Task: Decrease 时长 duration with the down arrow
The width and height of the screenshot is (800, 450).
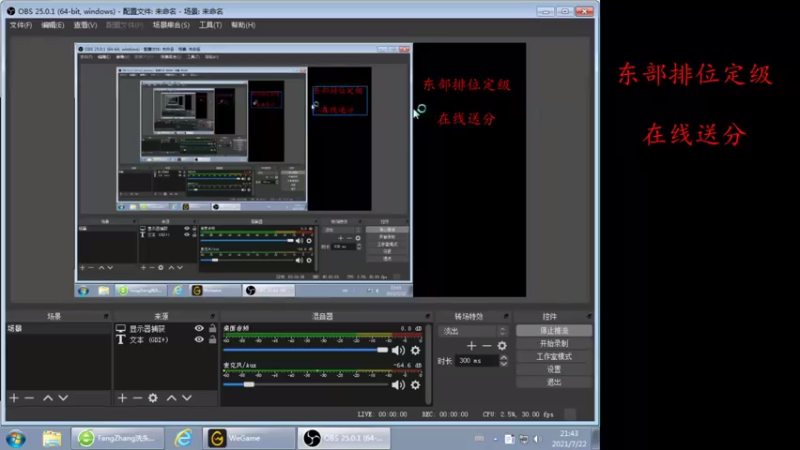Action: (x=504, y=364)
